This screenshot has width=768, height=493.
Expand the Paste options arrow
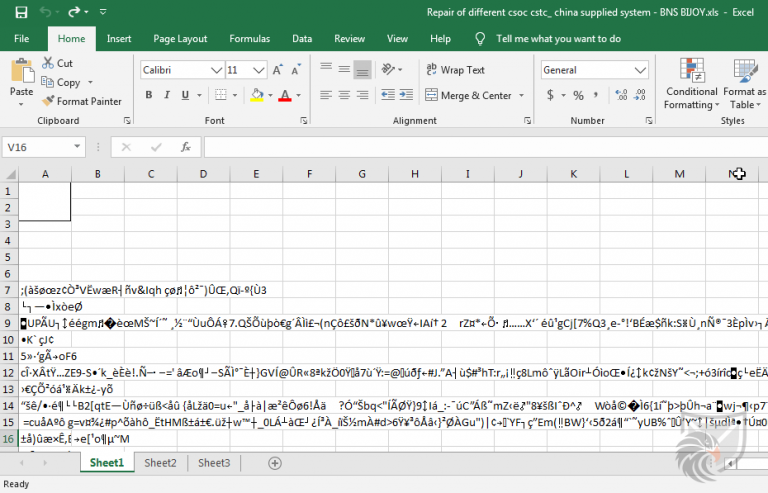click(21, 104)
